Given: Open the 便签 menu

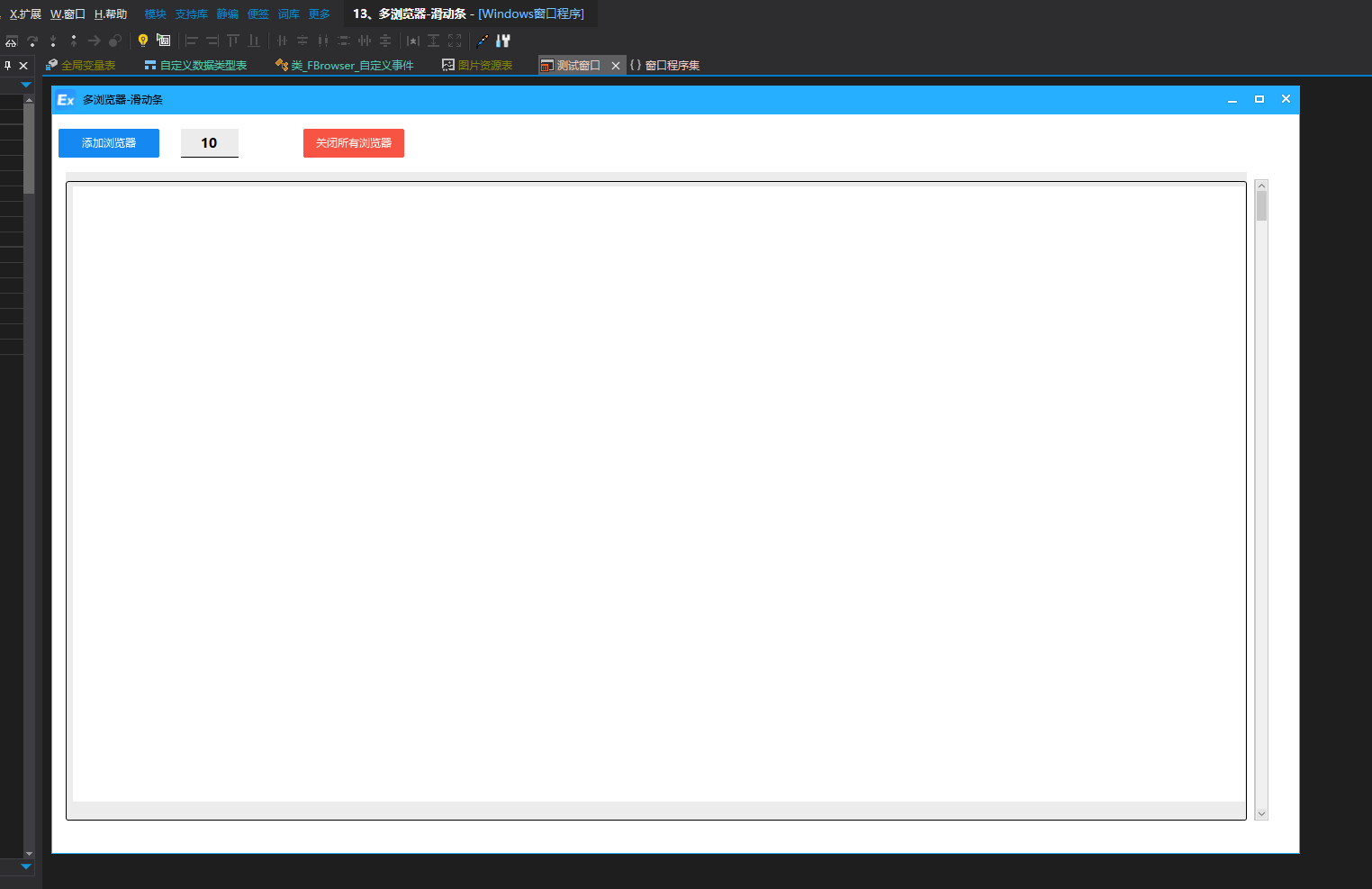Looking at the screenshot, I should point(258,14).
